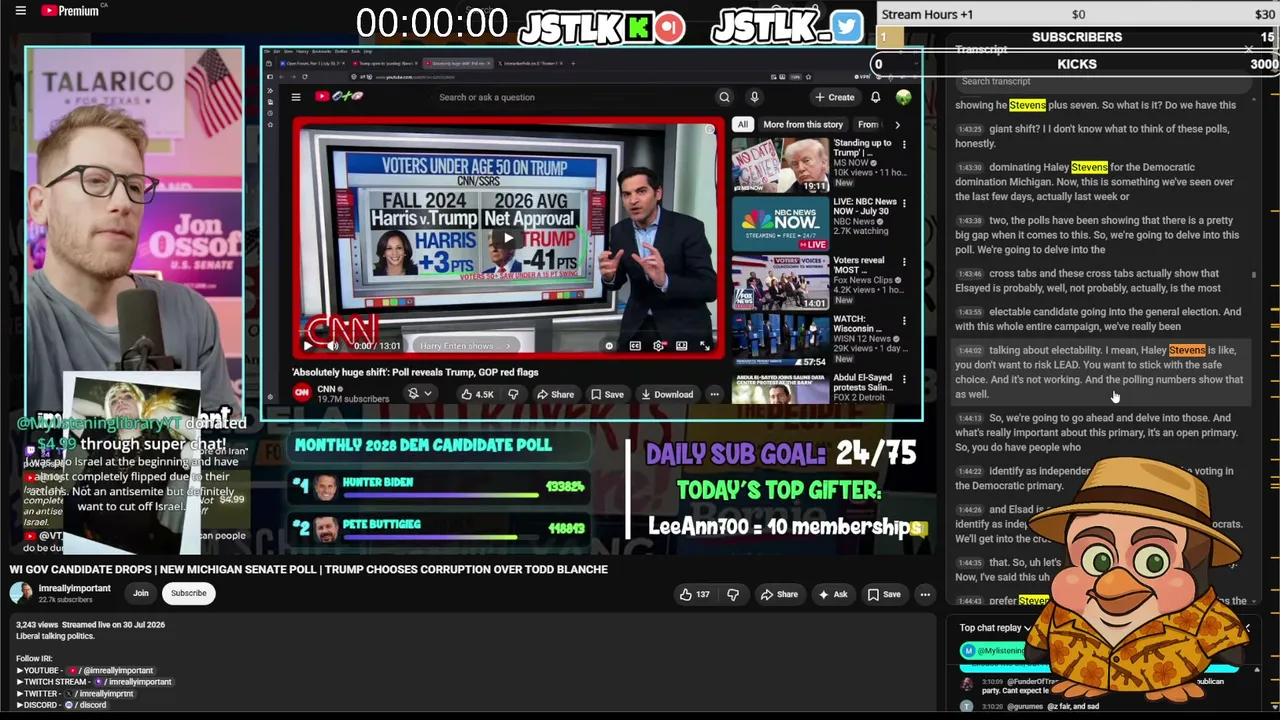This screenshot has height=720, width=1280.
Task: Download the CNN video
Action: [x=667, y=394]
